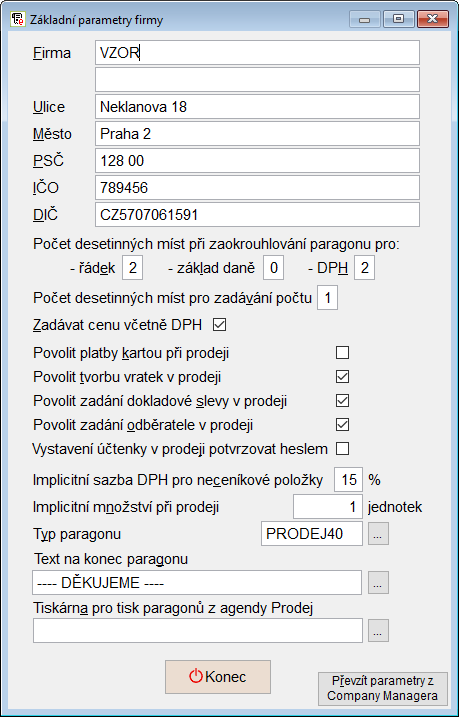The width and height of the screenshot is (459, 717).
Task: Click the Konec power button
Action: (218, 677)
